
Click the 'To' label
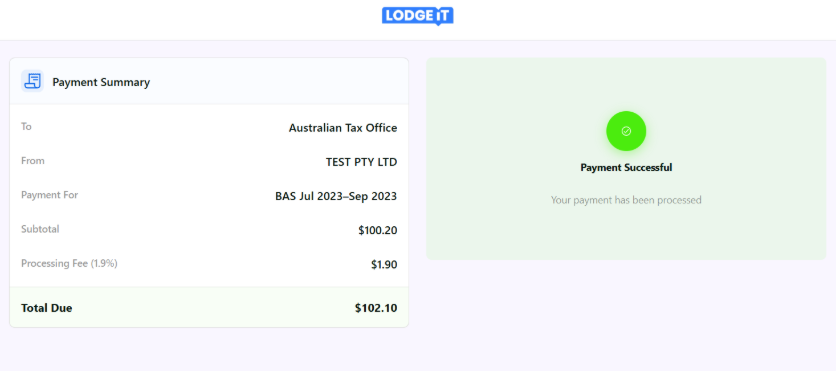[26, 126]
